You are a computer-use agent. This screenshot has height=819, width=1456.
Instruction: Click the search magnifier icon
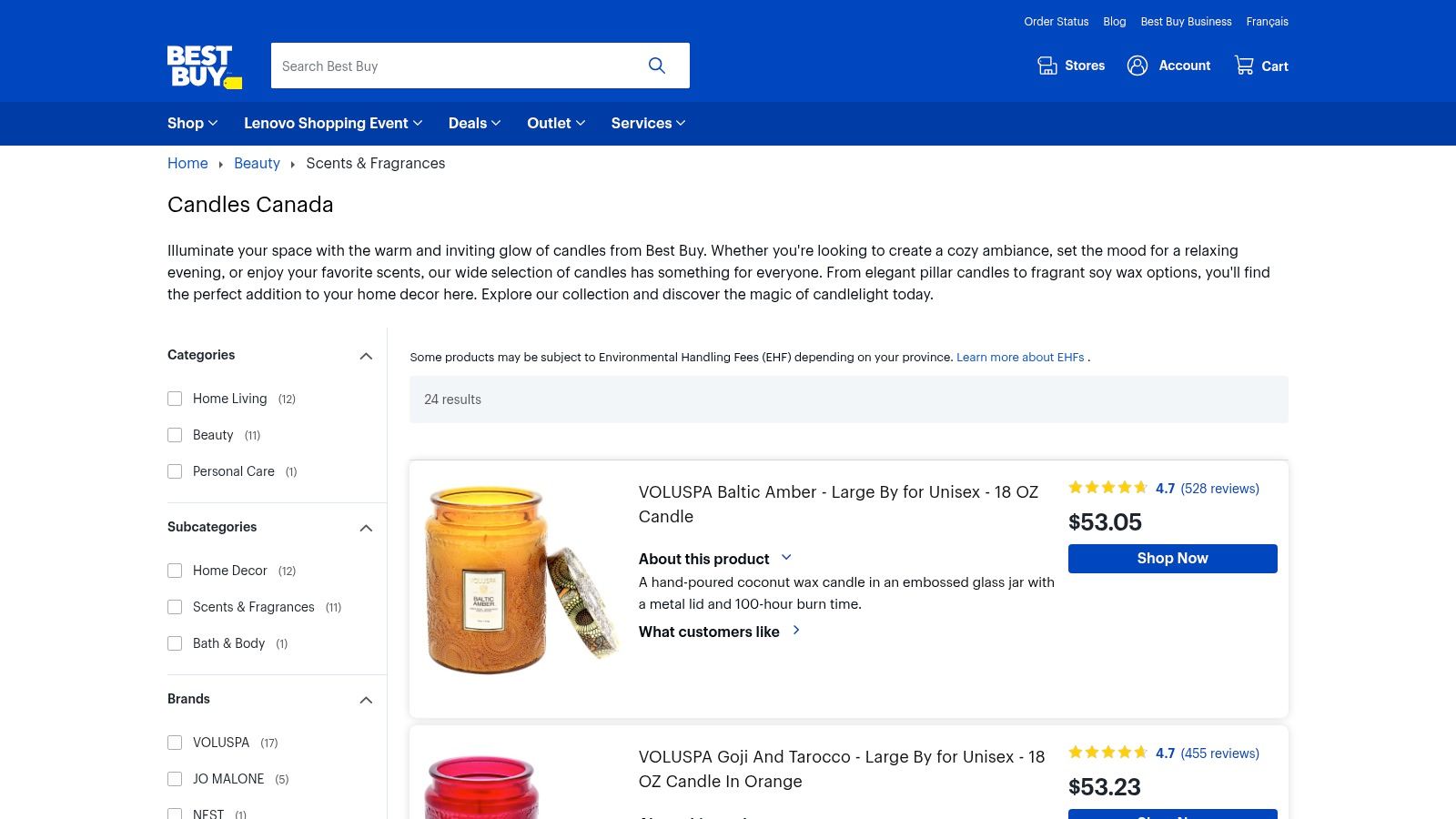pos(657,66)
